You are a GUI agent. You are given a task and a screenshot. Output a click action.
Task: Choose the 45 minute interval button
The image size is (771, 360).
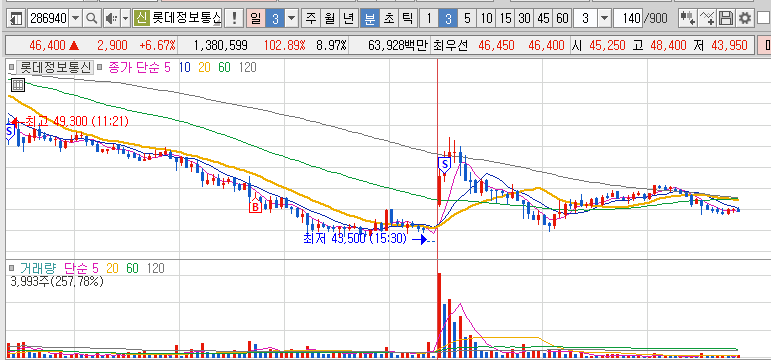(x=543, y=19)
